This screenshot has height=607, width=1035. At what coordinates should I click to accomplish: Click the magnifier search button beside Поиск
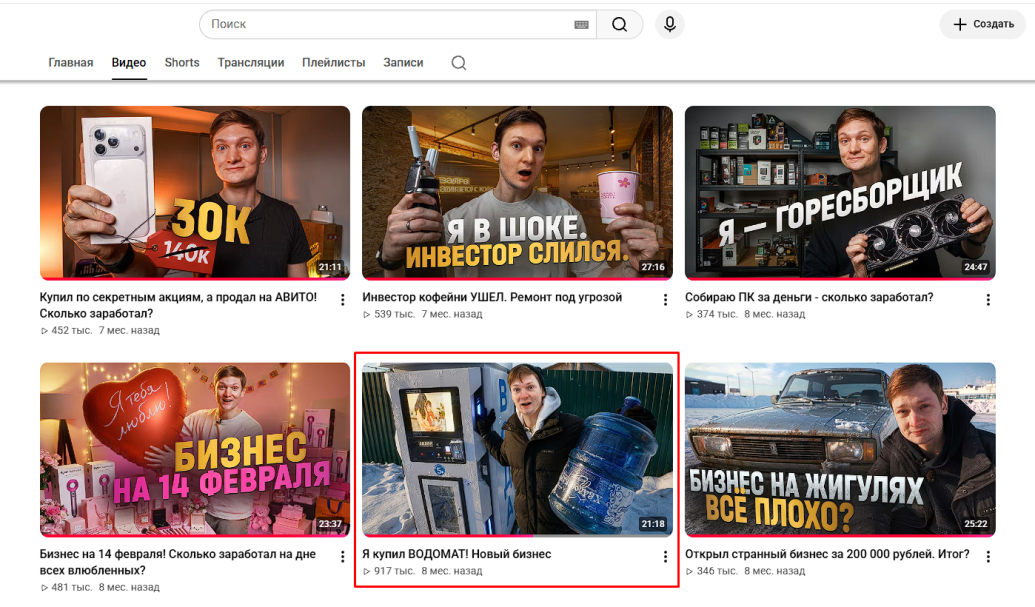tap(619, 24)
